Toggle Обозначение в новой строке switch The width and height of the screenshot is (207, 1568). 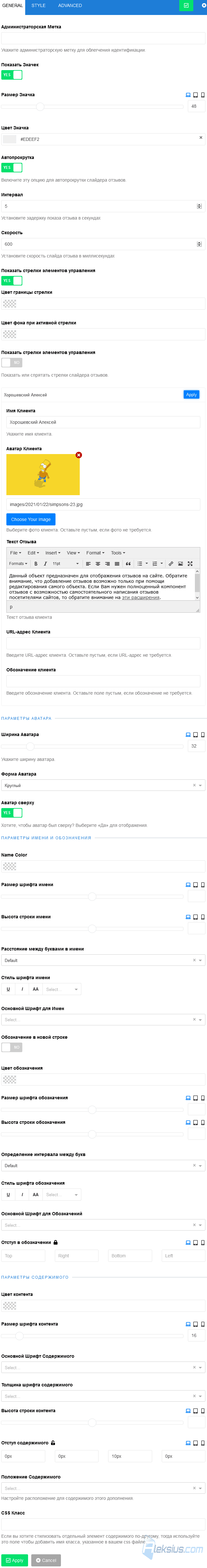(x=11, y=1048)
